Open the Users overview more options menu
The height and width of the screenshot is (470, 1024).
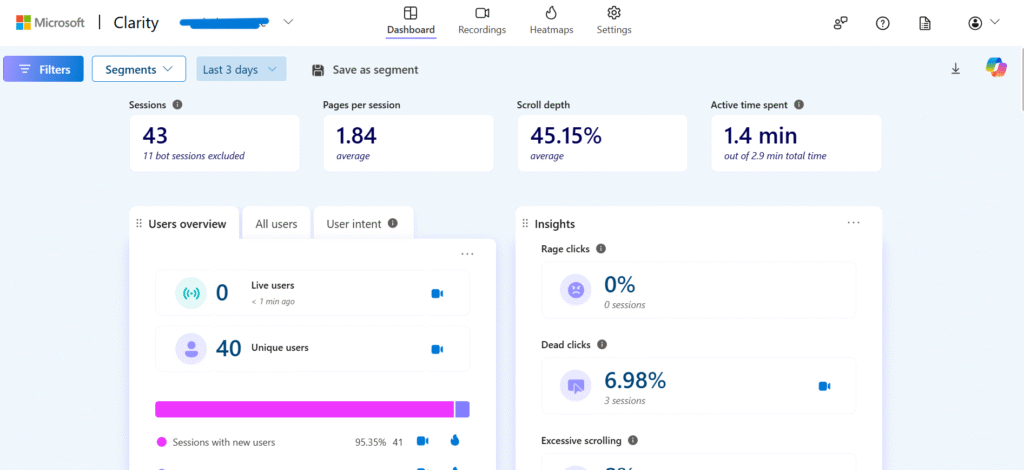click(x=468, y=254)
